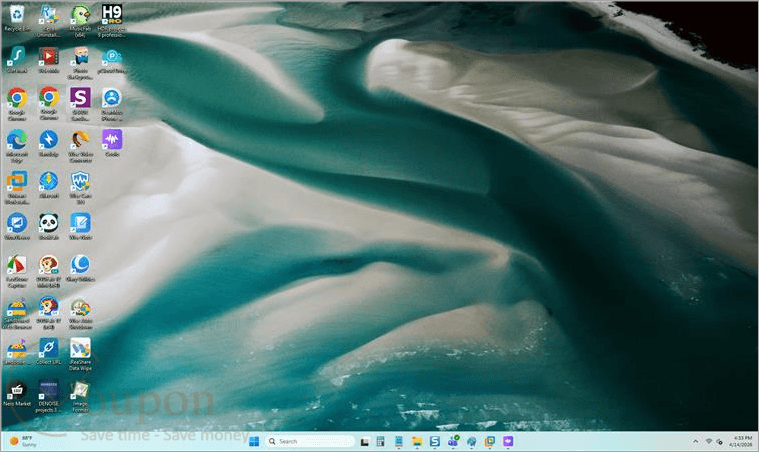
Task: Open DENOISE projects 3 shortcut
Action: (x=48, y=396)
